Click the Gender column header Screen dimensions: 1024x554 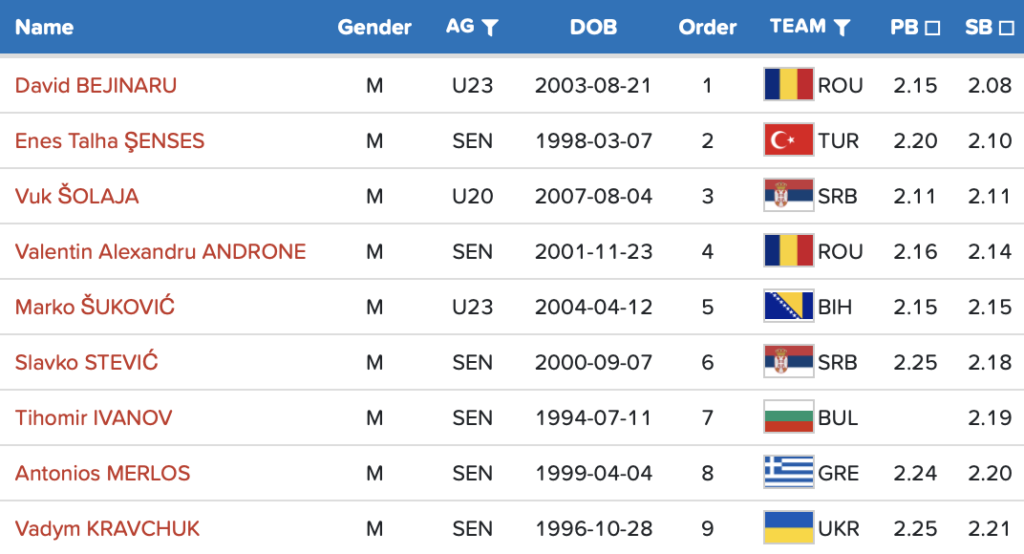pos(374,27)
